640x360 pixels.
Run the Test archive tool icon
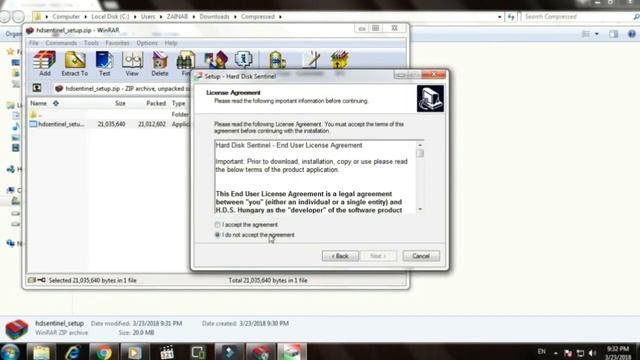104,63
